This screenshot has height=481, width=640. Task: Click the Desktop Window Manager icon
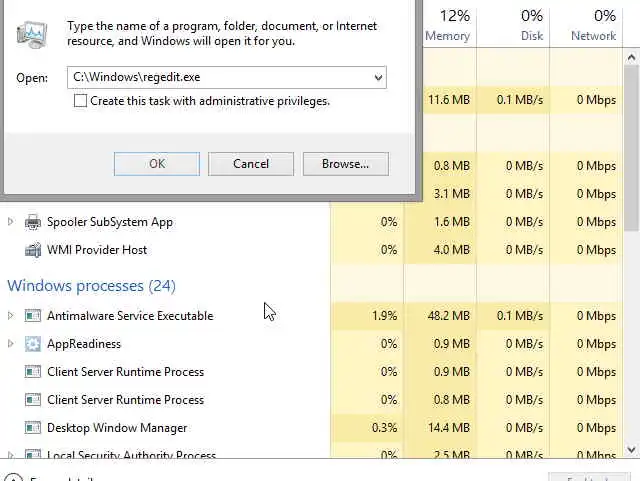tap(32, 428)
